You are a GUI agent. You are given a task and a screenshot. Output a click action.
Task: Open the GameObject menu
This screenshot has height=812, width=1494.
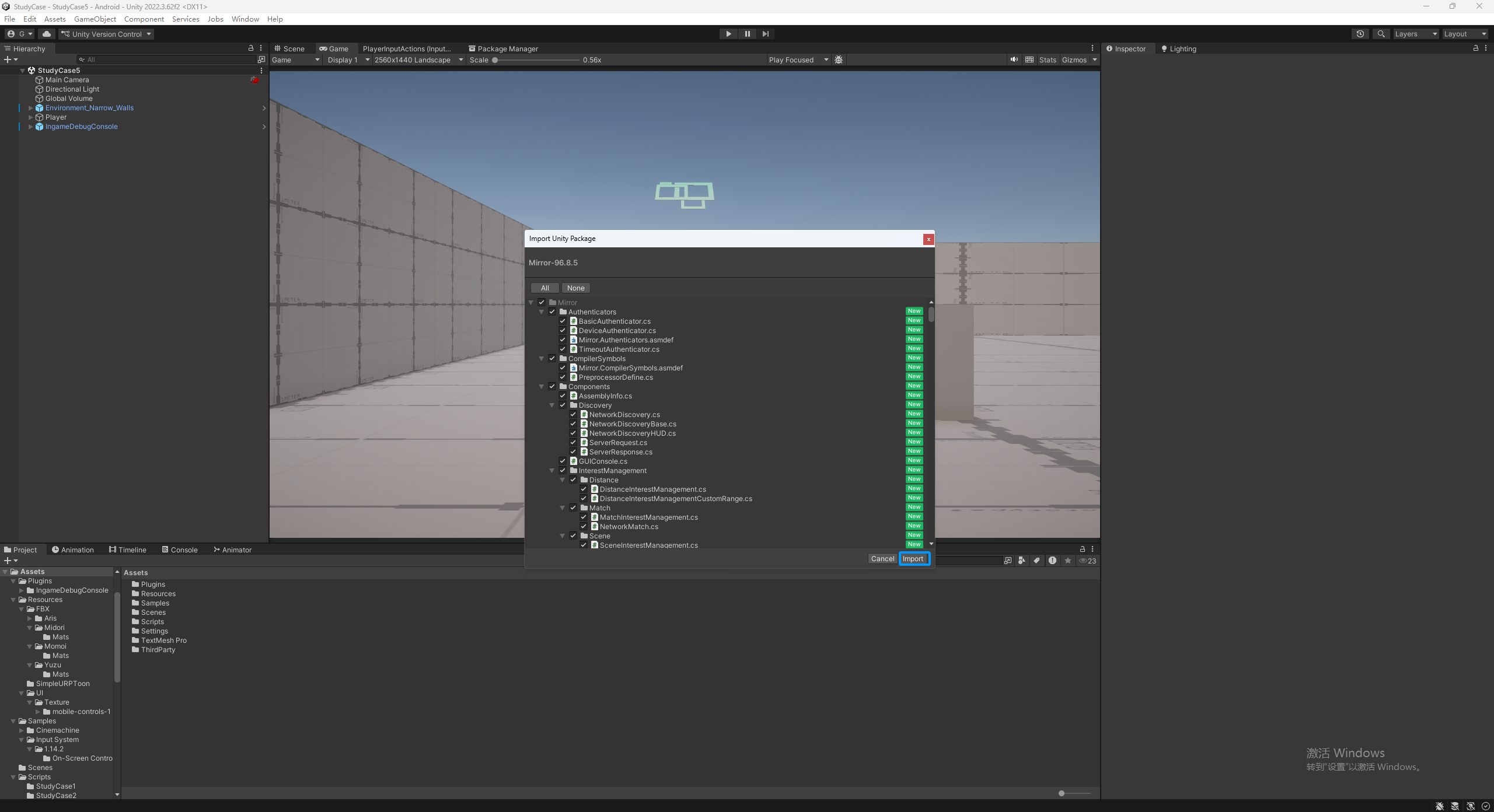tap(95, 19)
